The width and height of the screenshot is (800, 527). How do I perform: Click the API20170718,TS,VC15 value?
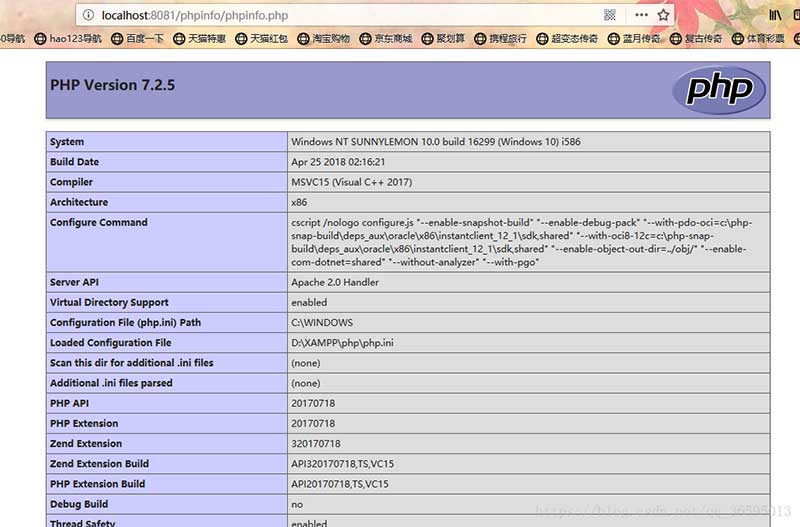point(340,484)
